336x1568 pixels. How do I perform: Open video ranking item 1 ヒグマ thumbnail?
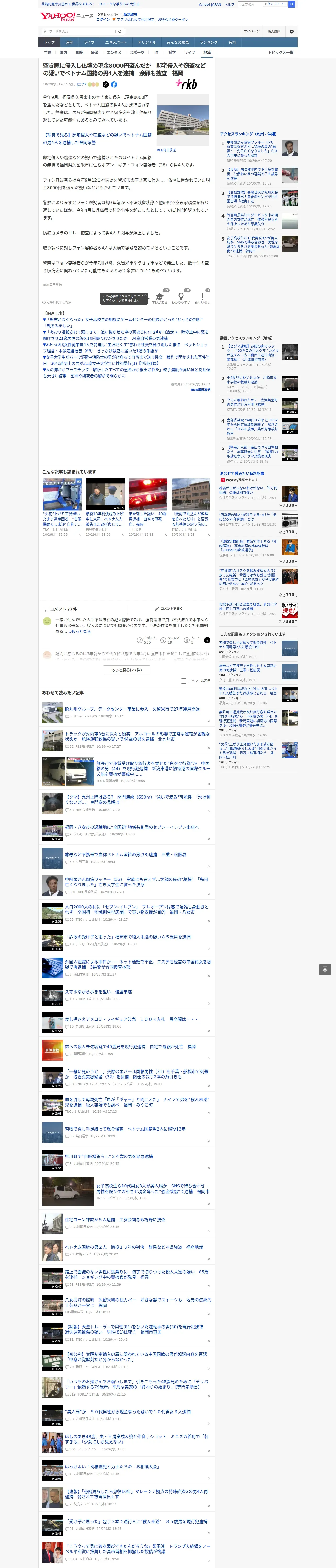pyautogui.click(x=290, y=352)
